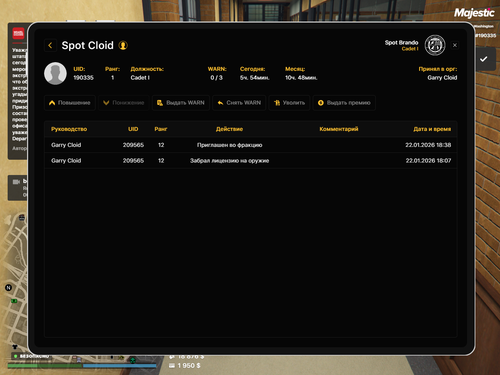Image resolution: width=500 pixels, height=375 pixels.
Task: Click the round faction emblem near Spot Brando
Action: coord(435,45)
